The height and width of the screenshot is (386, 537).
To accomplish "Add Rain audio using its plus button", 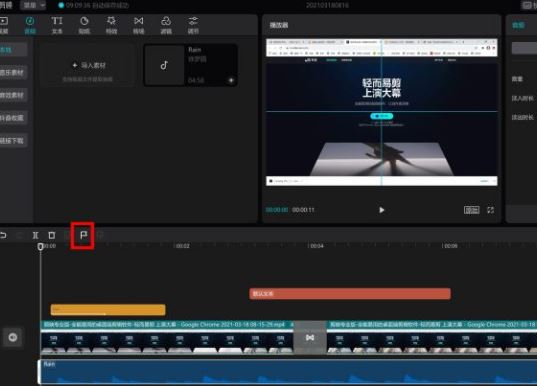I will tap(231, 80).
